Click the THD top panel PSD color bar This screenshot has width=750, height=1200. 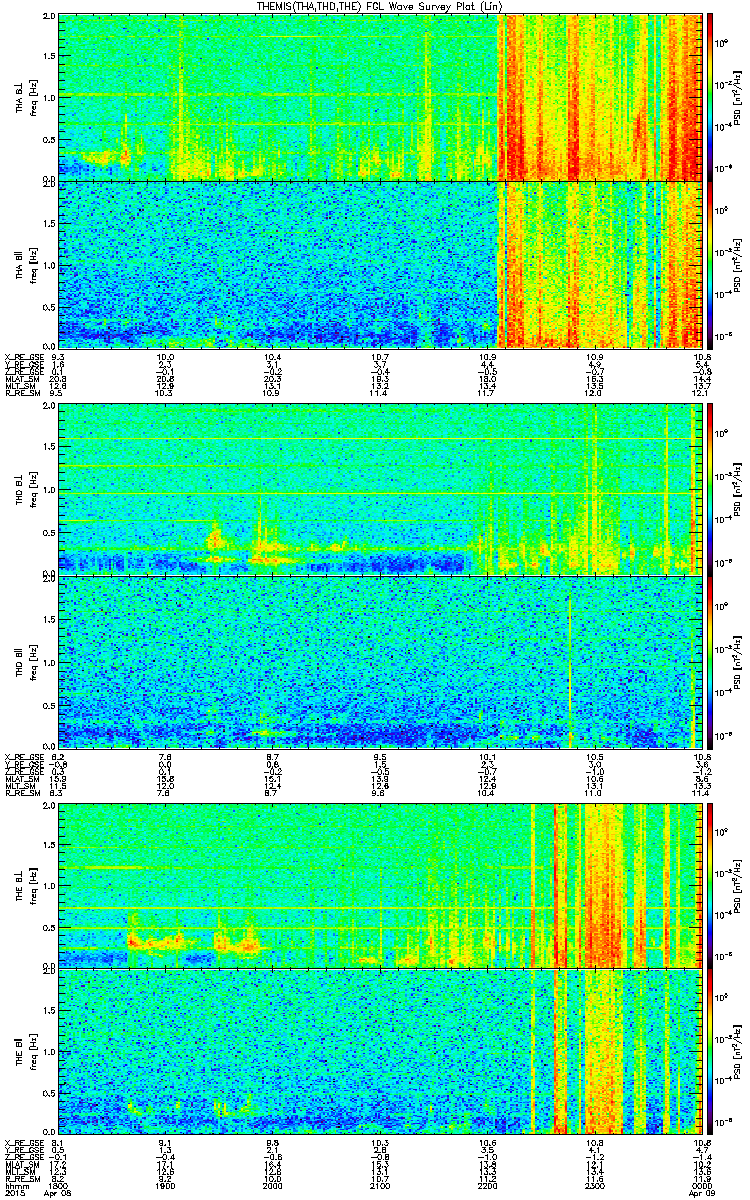pos(710,488)
